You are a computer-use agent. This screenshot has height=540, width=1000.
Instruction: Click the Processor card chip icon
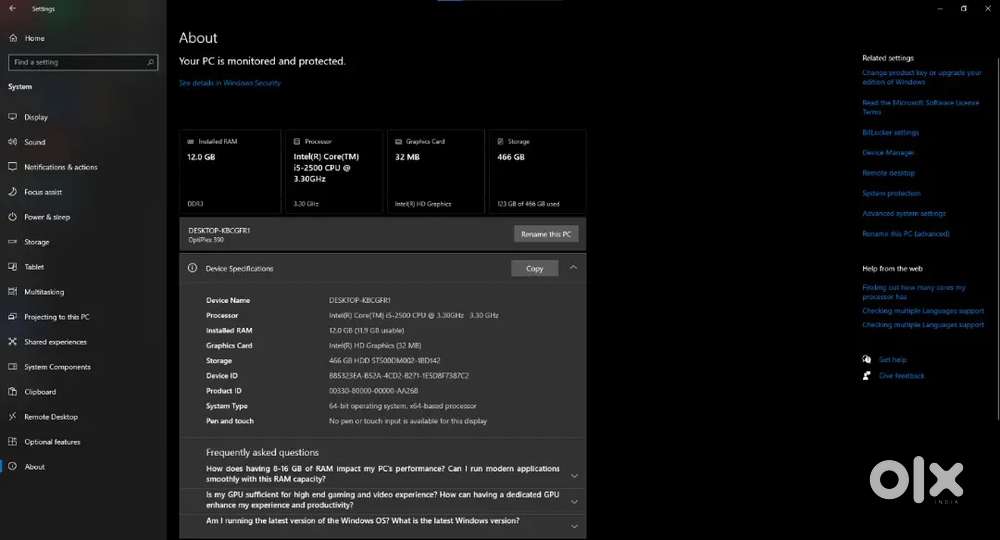pos(297,142)
